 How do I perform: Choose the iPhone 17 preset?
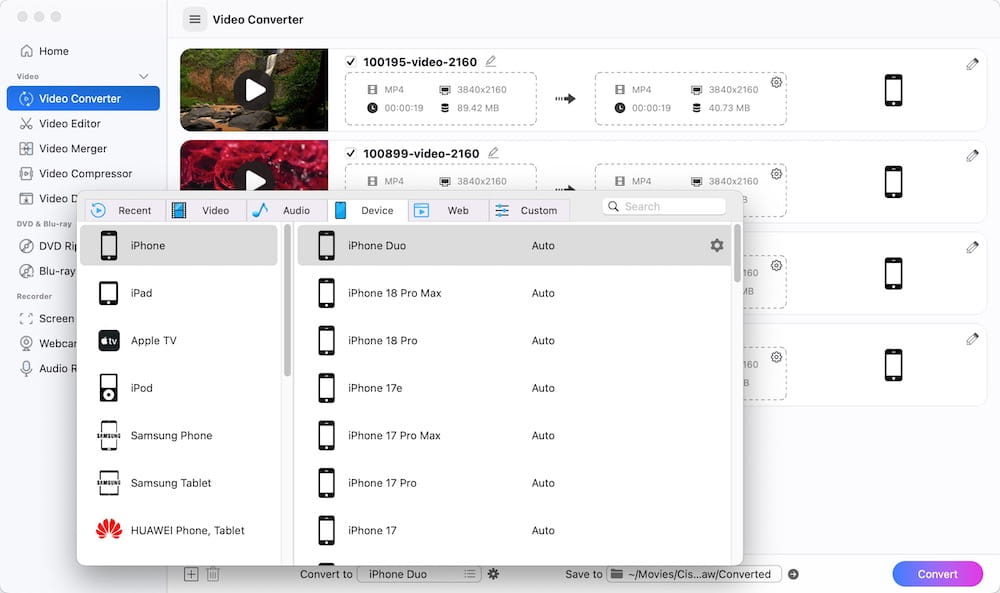514,531
